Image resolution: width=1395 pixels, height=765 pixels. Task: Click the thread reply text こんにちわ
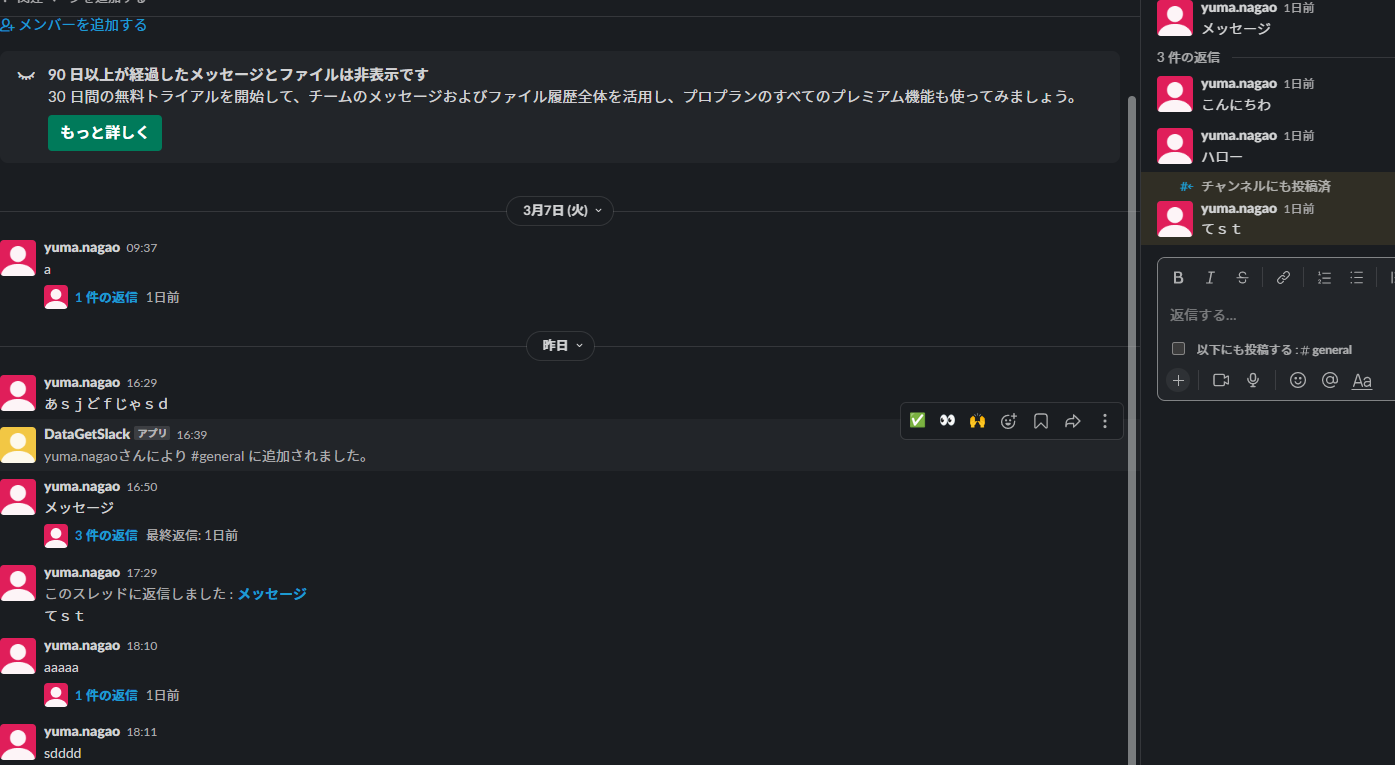tap(1236, 105)
